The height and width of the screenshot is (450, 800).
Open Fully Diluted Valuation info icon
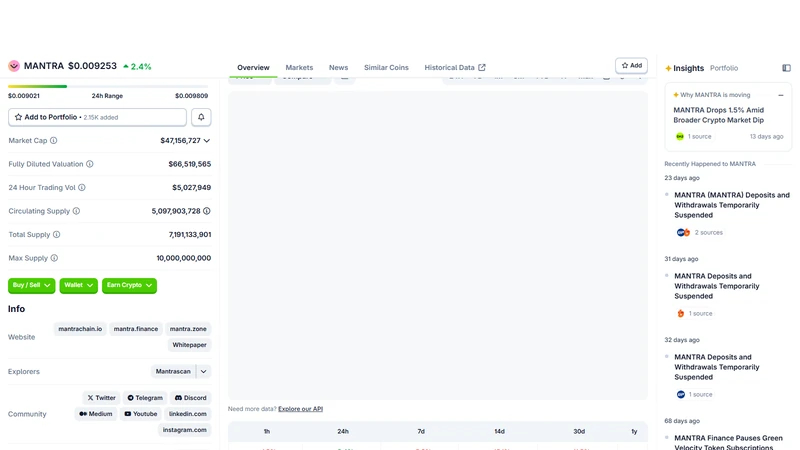90,164
